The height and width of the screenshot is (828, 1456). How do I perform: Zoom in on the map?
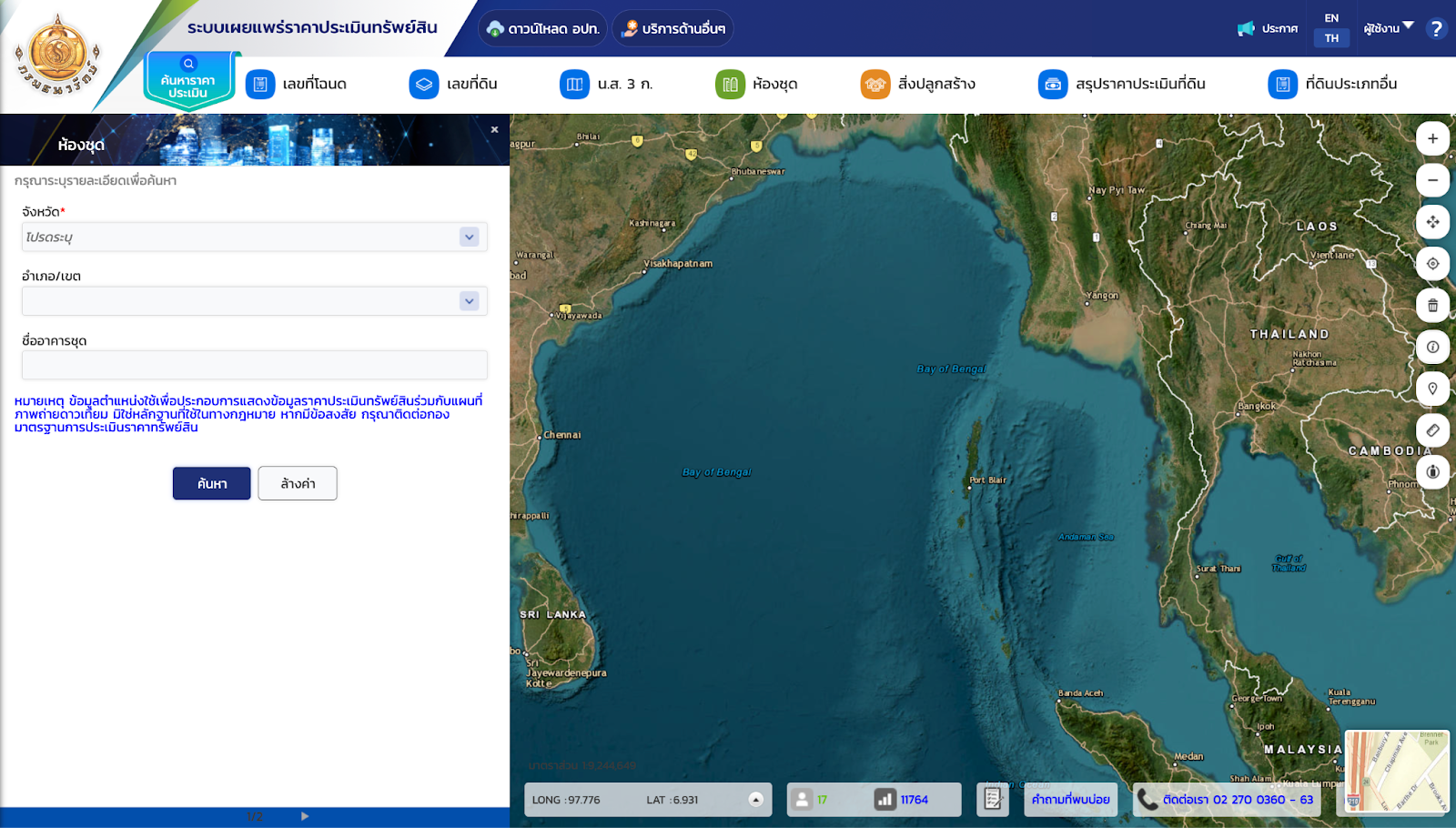tap(1432, 139)
